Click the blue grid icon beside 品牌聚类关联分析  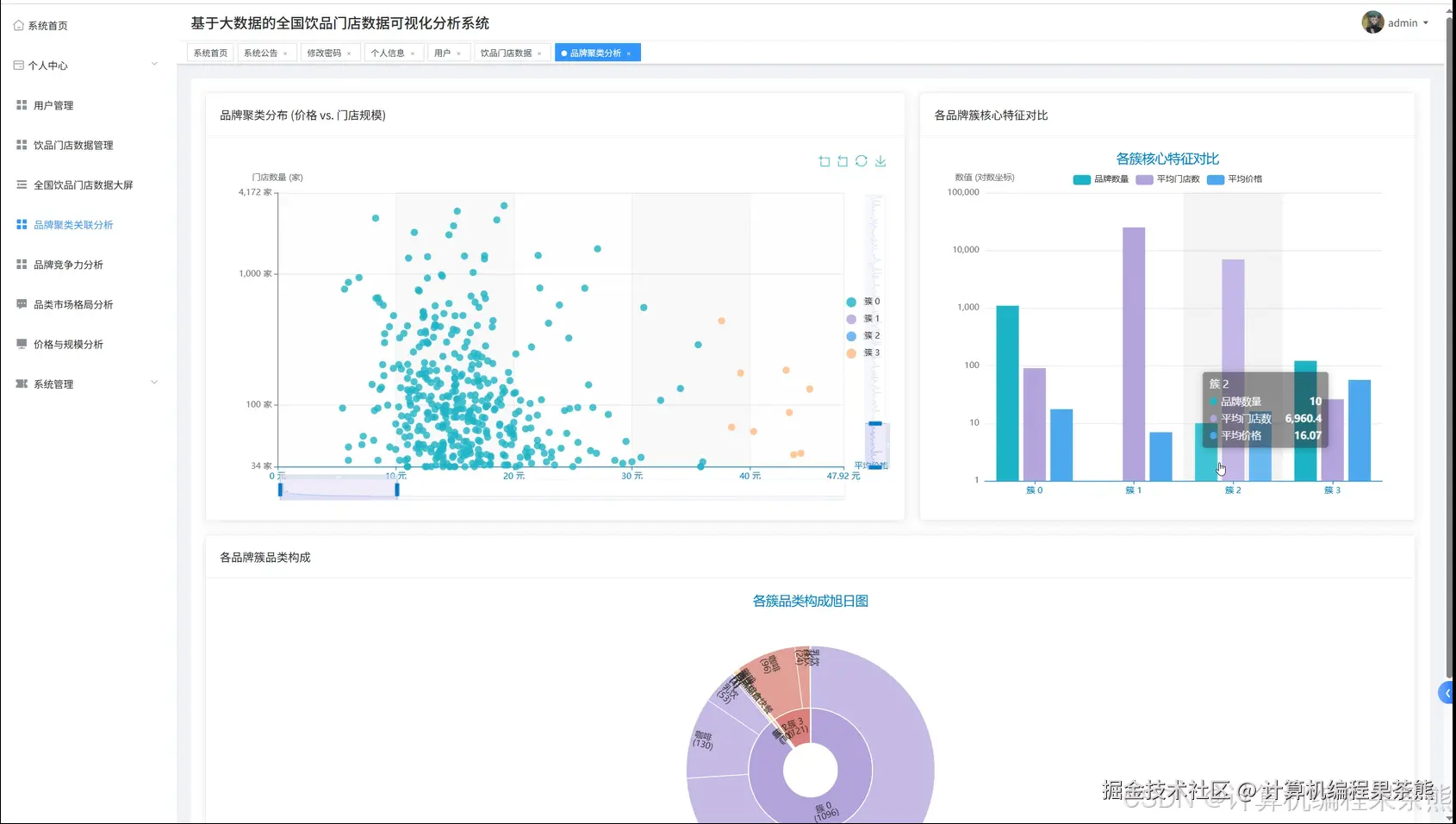pyautogui.click(x=22, y=225)
